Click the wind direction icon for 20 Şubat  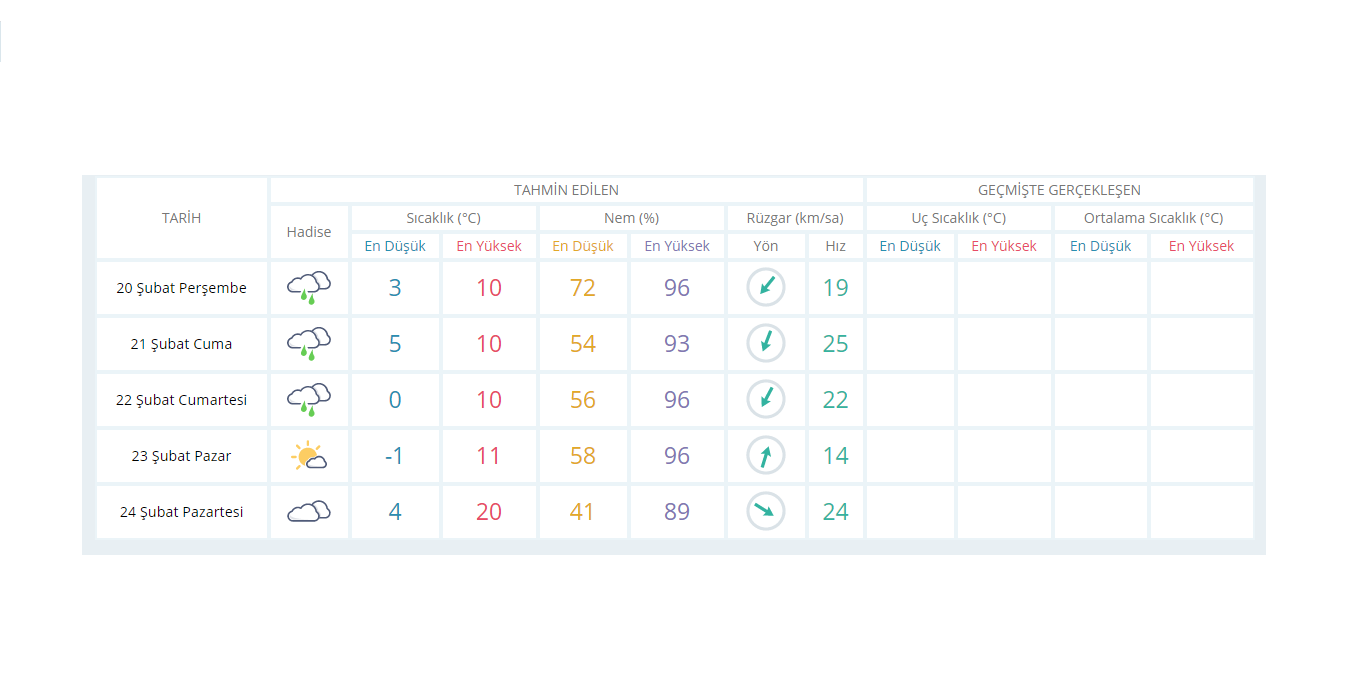coord(766,288)
